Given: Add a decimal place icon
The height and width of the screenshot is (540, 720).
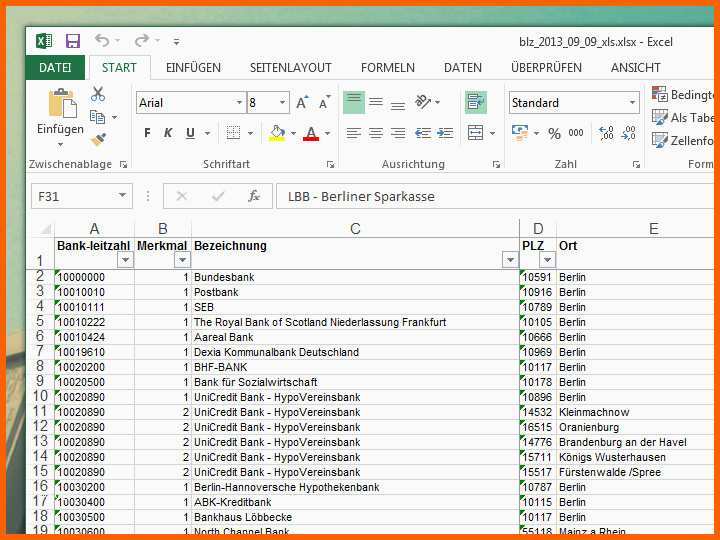Looking at the screenshot, I should 607,133.
